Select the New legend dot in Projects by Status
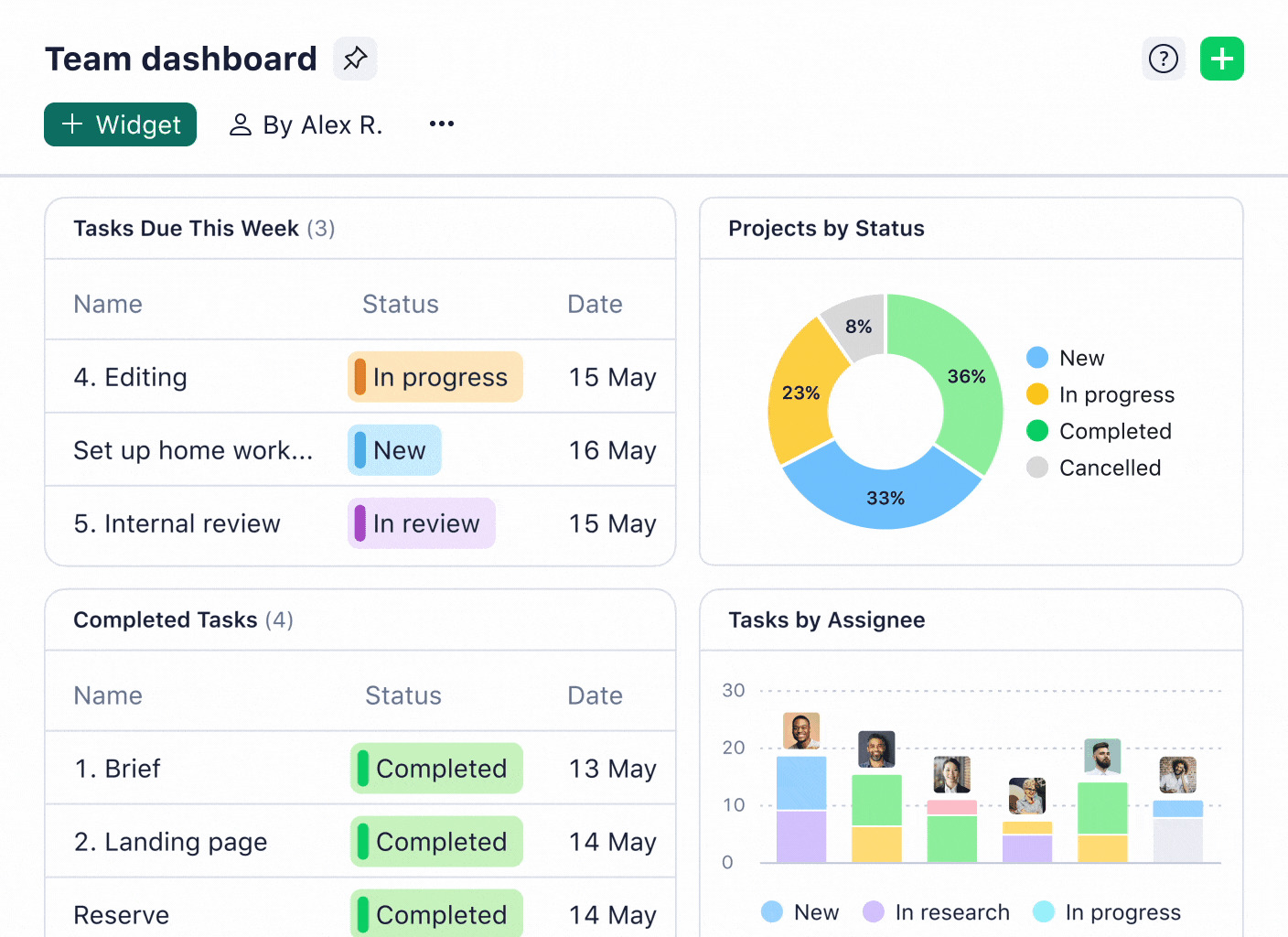The image size is (1288, 937). pos(1036,357)
